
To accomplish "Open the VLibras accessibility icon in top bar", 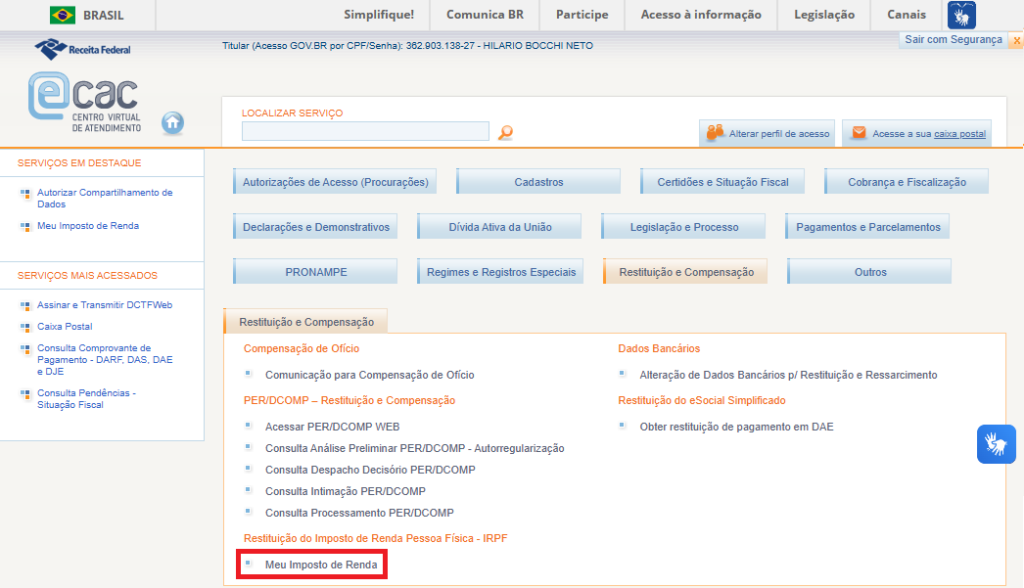I will coord(961,15).
